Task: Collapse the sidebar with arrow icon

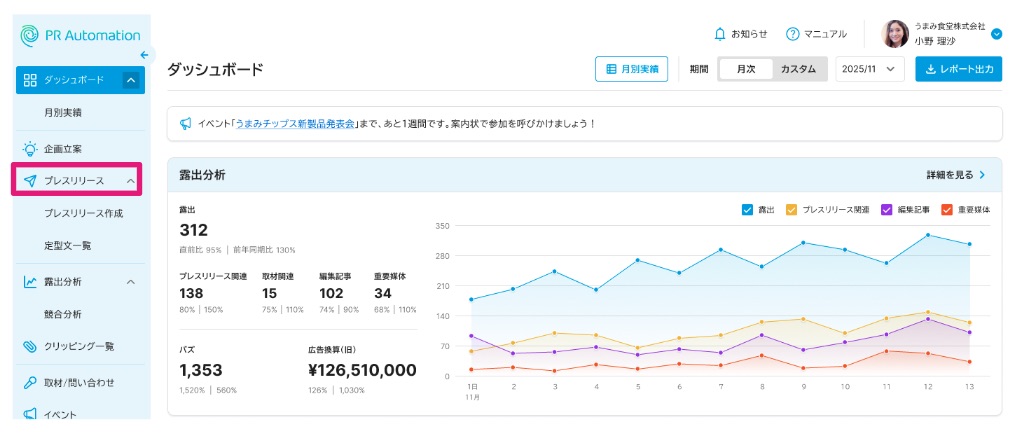Action: coord(144,55)
